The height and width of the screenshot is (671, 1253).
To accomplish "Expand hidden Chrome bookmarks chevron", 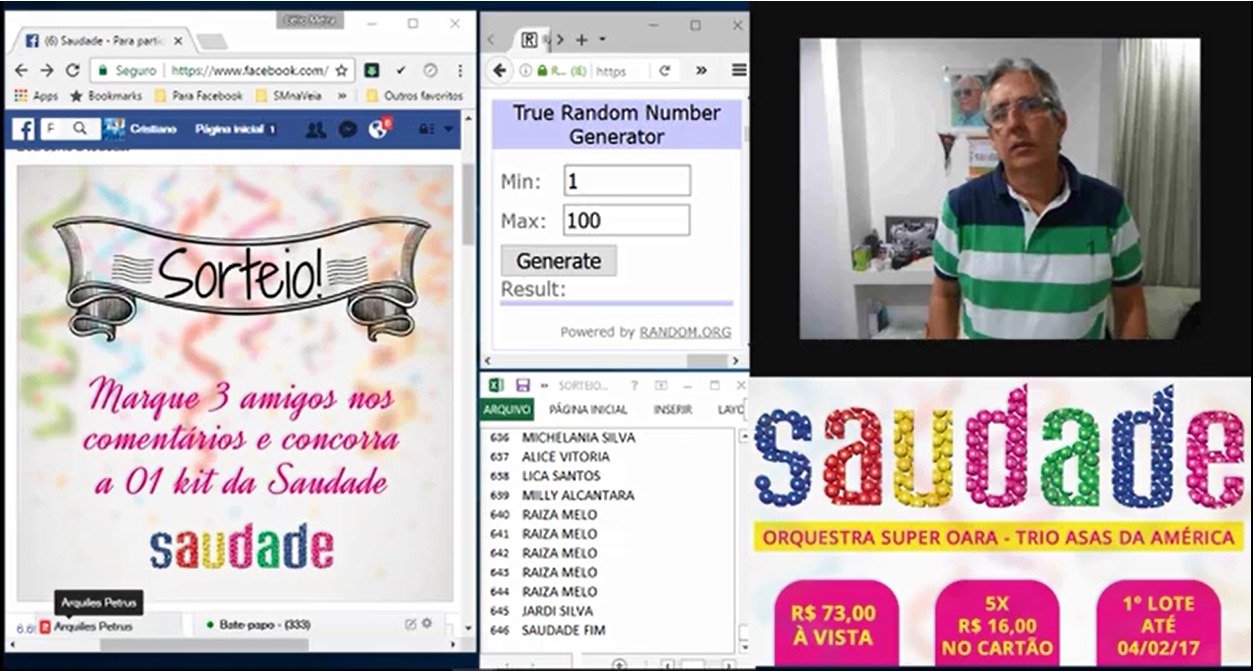I will tap(342, 96).
